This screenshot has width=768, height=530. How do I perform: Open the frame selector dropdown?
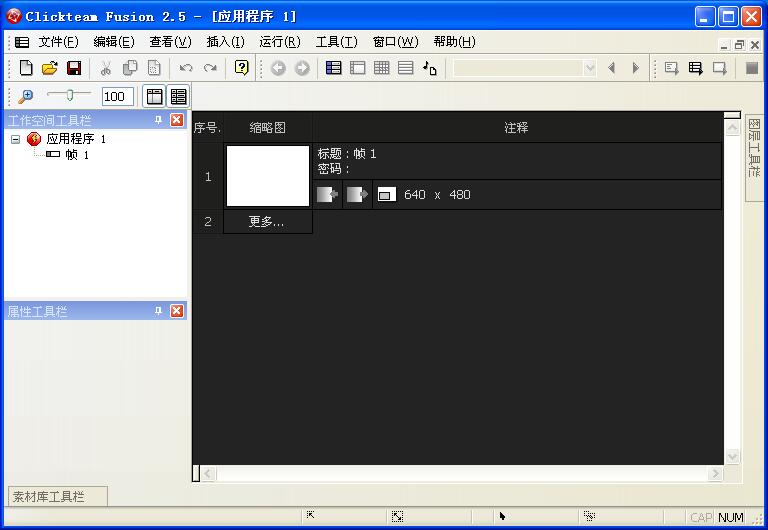(x=590, y=68)
